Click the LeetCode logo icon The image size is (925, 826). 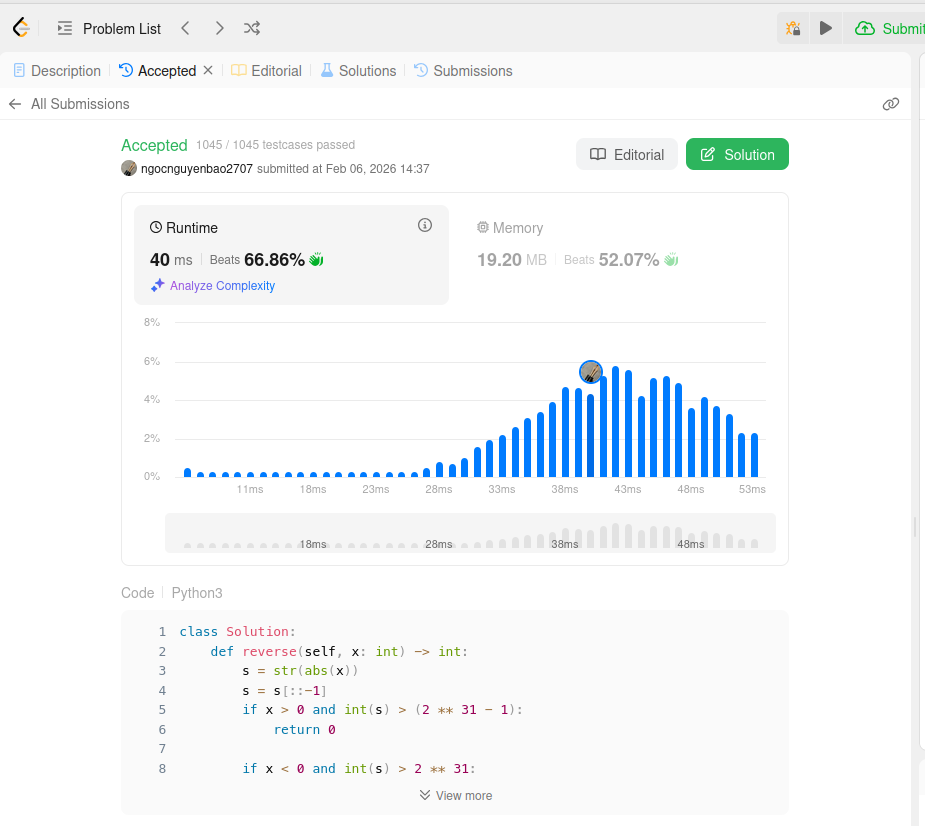[x=21, y=28]
